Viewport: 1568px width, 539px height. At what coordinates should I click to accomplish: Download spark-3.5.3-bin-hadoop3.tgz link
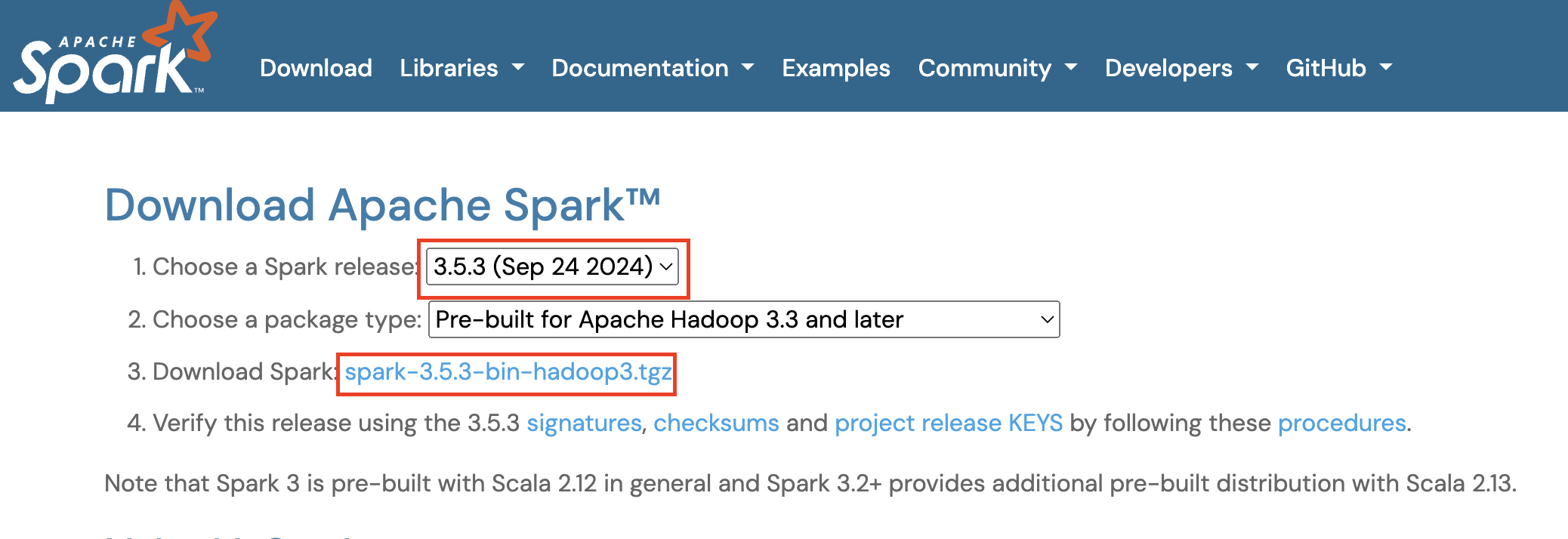(x=508, y=371)
